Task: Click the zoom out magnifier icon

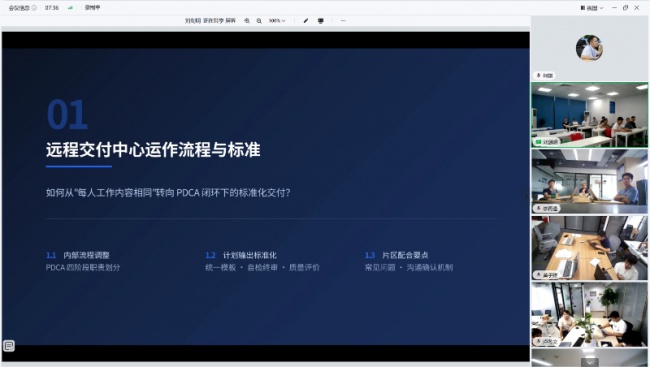Action: [259, 21]
